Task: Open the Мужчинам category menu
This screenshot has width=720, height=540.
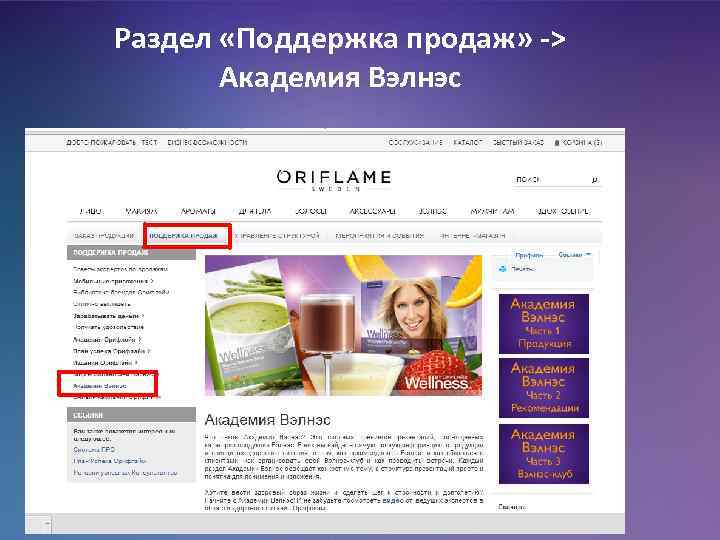Action: (x=492, y=211)
